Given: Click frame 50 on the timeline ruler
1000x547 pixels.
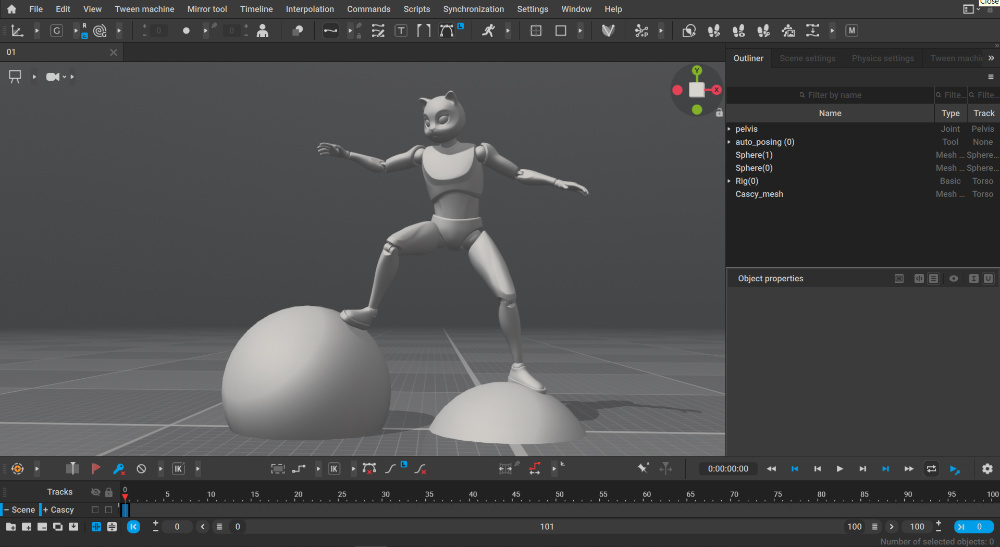Looking at the screenshot, I should (559, 494).
